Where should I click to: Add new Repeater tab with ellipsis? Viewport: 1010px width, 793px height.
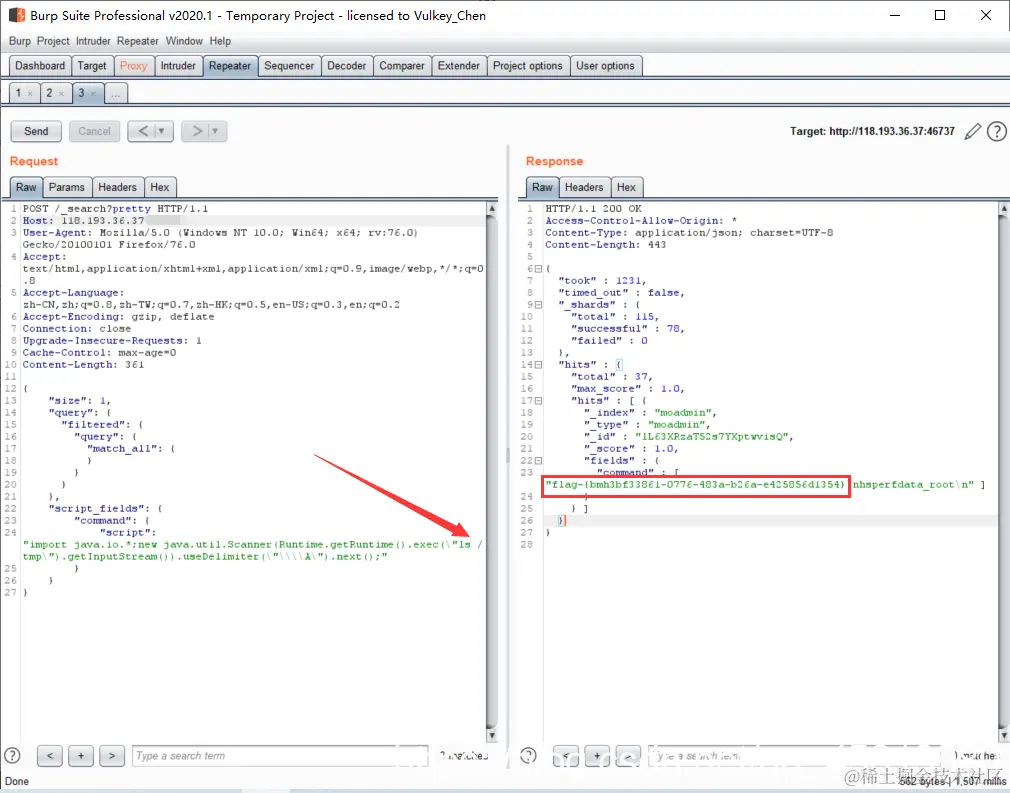tap(115, 93)
